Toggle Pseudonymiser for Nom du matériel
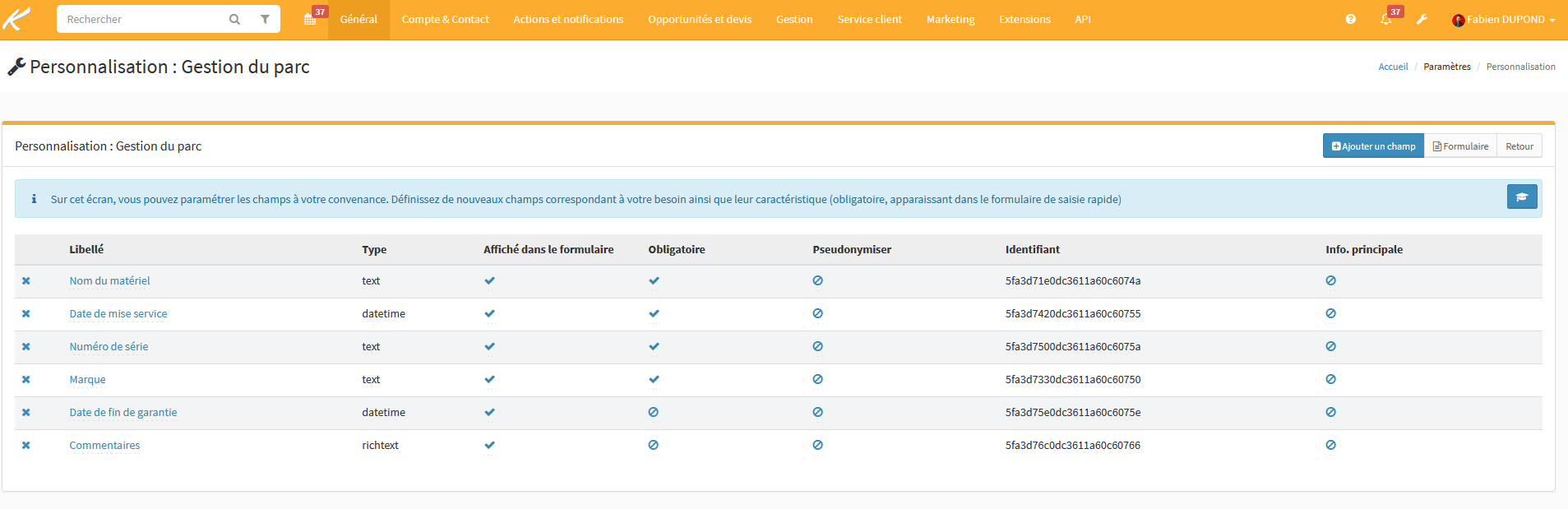 (x=817, y=280)
